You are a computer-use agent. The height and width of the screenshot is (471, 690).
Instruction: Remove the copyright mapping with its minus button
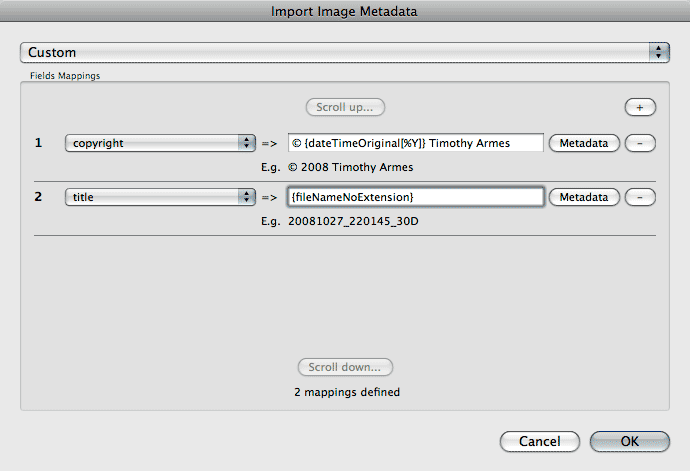[x=640, y=143]
